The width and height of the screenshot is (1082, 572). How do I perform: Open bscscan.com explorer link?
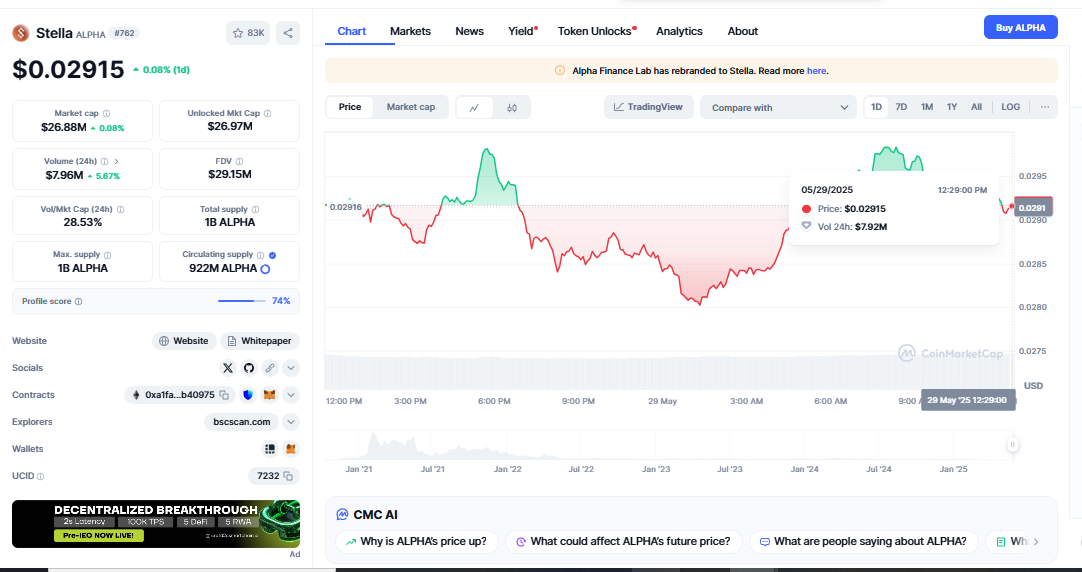(242, 422)
